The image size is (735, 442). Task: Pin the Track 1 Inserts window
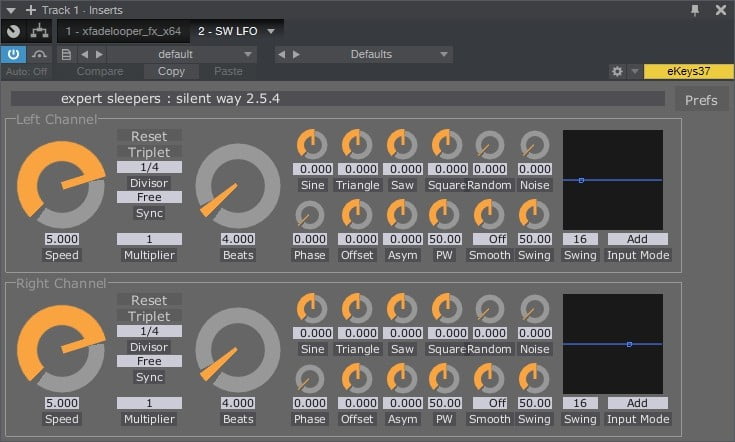(696, 10)
